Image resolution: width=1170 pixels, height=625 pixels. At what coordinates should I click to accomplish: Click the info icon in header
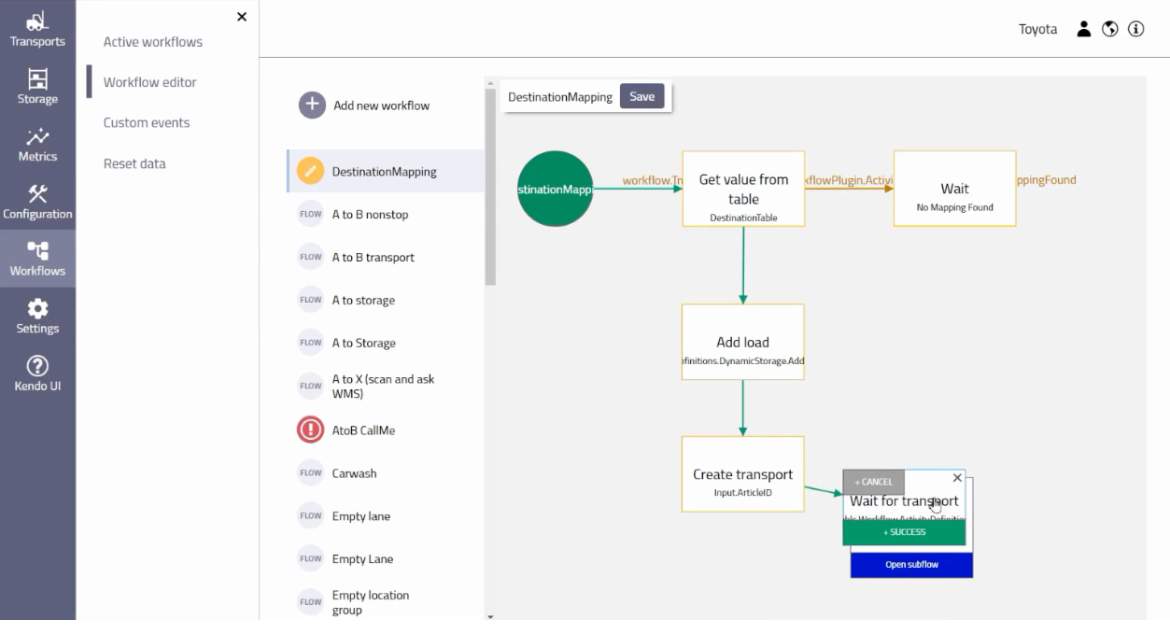(1136, 29)
